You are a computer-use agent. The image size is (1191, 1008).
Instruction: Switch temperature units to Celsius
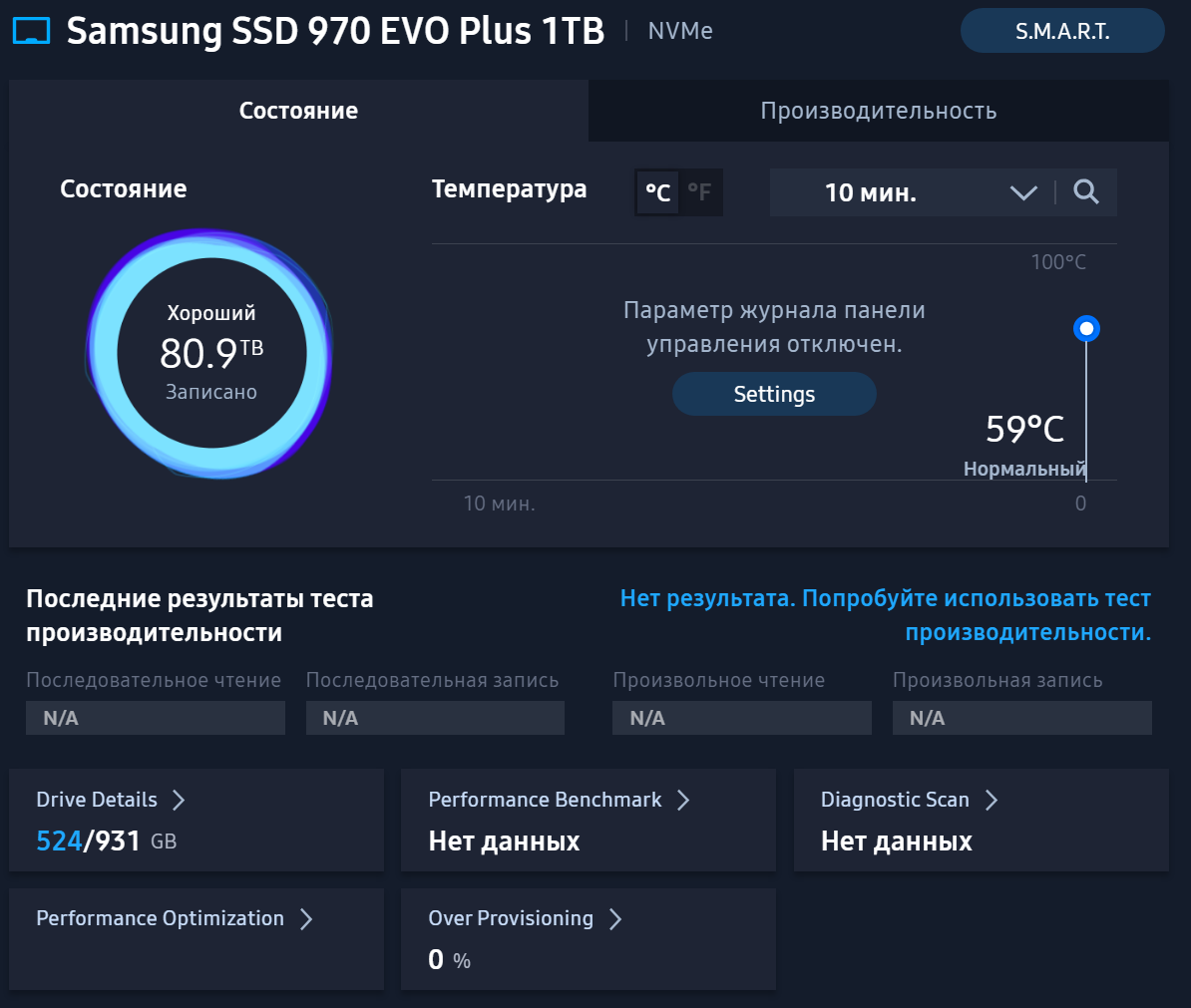tap(657, 192)
